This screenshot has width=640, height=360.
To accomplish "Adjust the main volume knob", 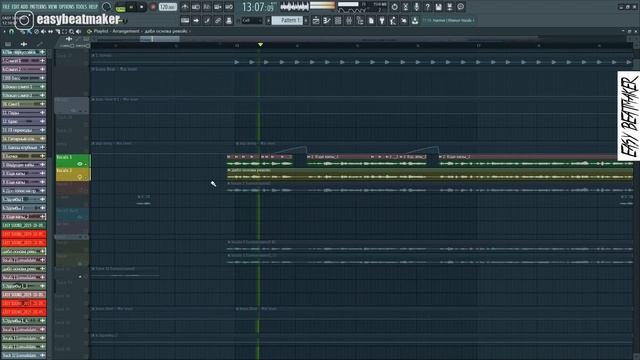I will pos(107,7).
